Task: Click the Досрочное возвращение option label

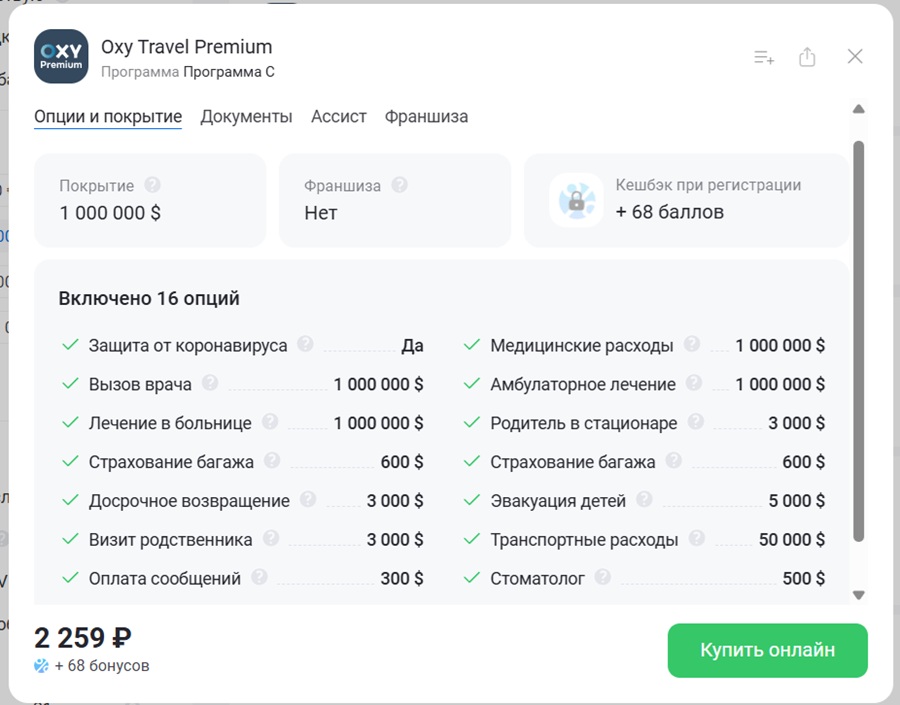Action: pyautogui.click(x=189, y=501)
